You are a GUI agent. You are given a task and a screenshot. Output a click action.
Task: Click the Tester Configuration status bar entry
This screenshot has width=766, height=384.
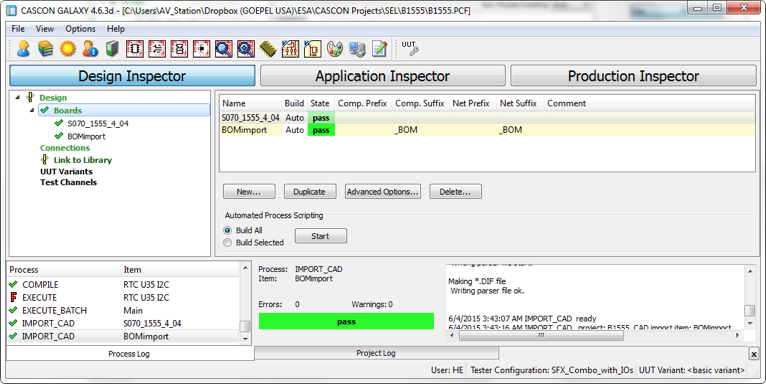(551, 370)
